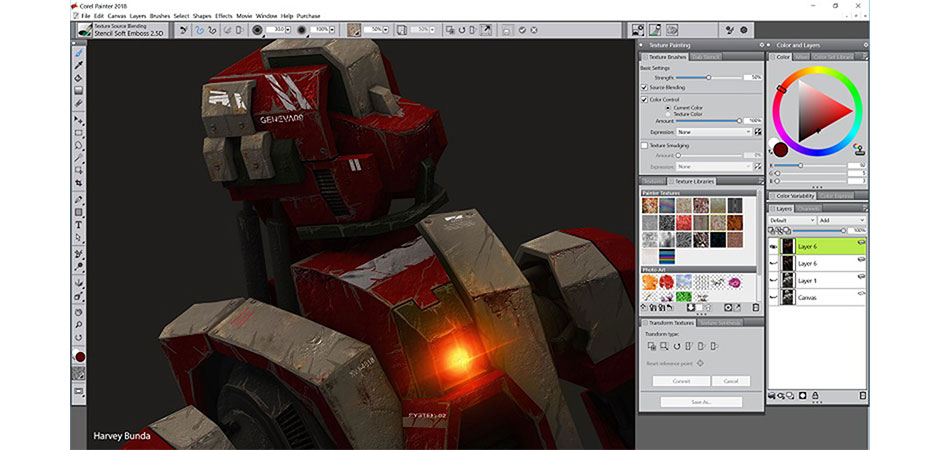Select the Pen shape tool
Viewport: 940px width, 450px height.
(79, 200)
